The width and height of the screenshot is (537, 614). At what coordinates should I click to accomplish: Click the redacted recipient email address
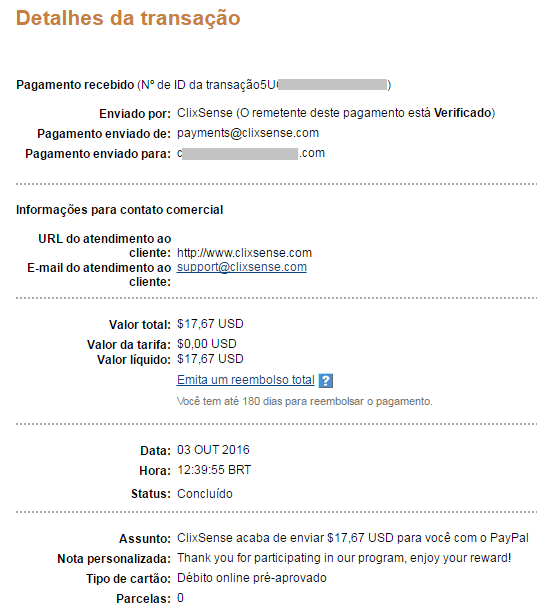click(x=251, y=153)
